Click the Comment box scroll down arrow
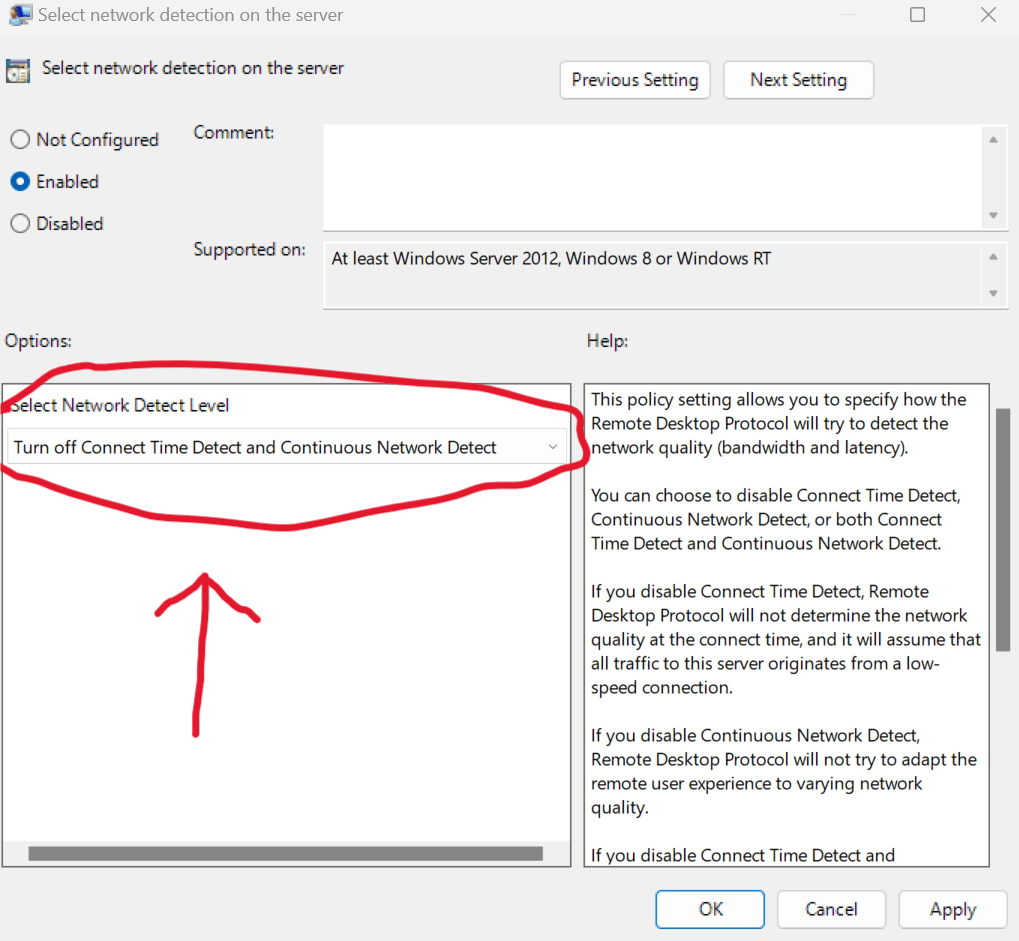The image size is (1019, 941). tap(993, 215)
